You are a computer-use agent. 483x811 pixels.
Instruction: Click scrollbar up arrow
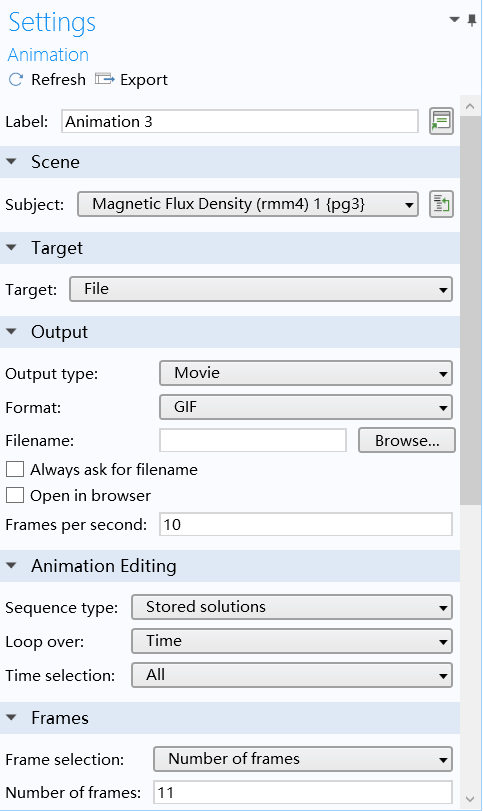[470, 106]
